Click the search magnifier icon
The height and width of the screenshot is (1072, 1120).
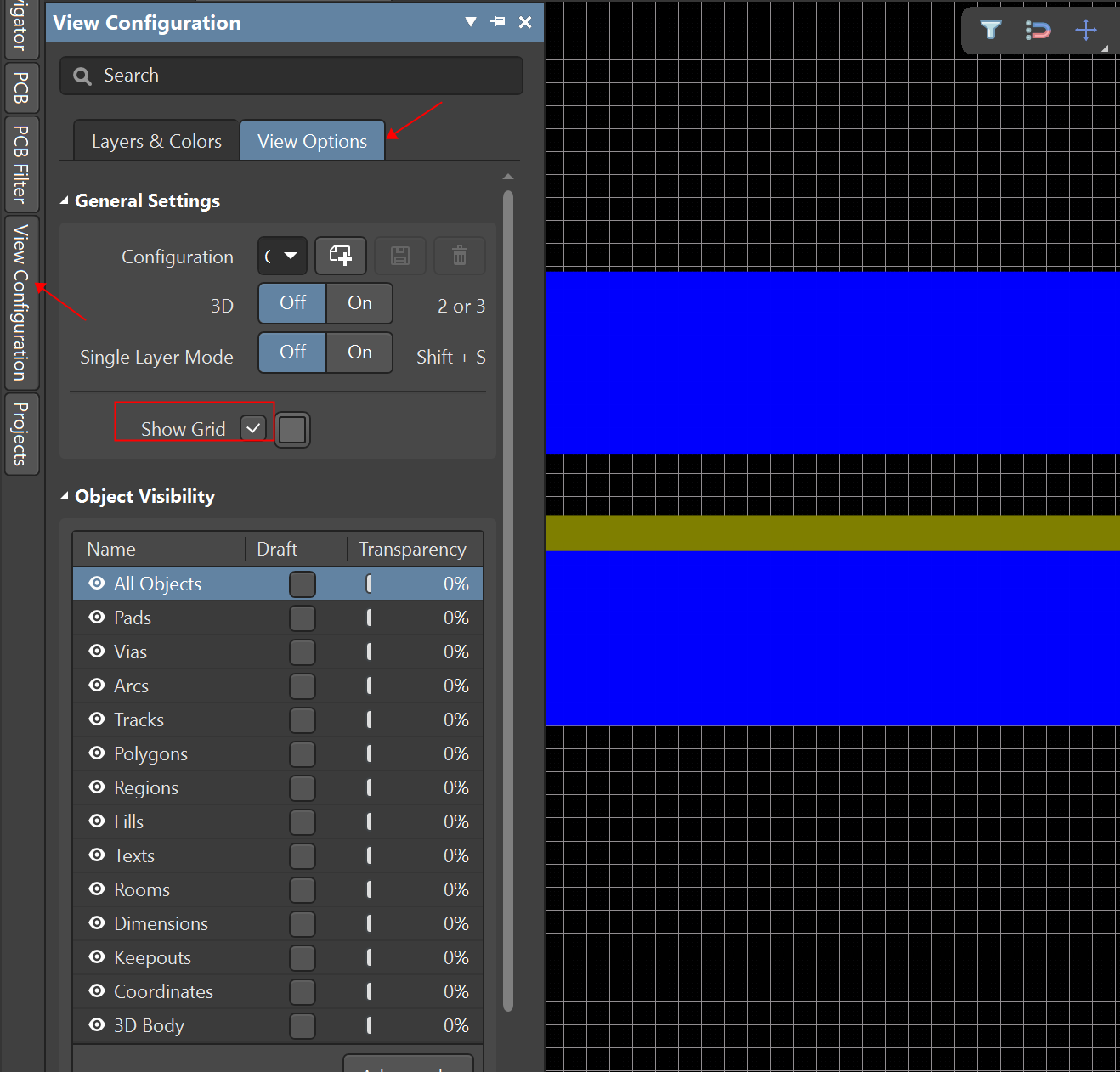82,76
